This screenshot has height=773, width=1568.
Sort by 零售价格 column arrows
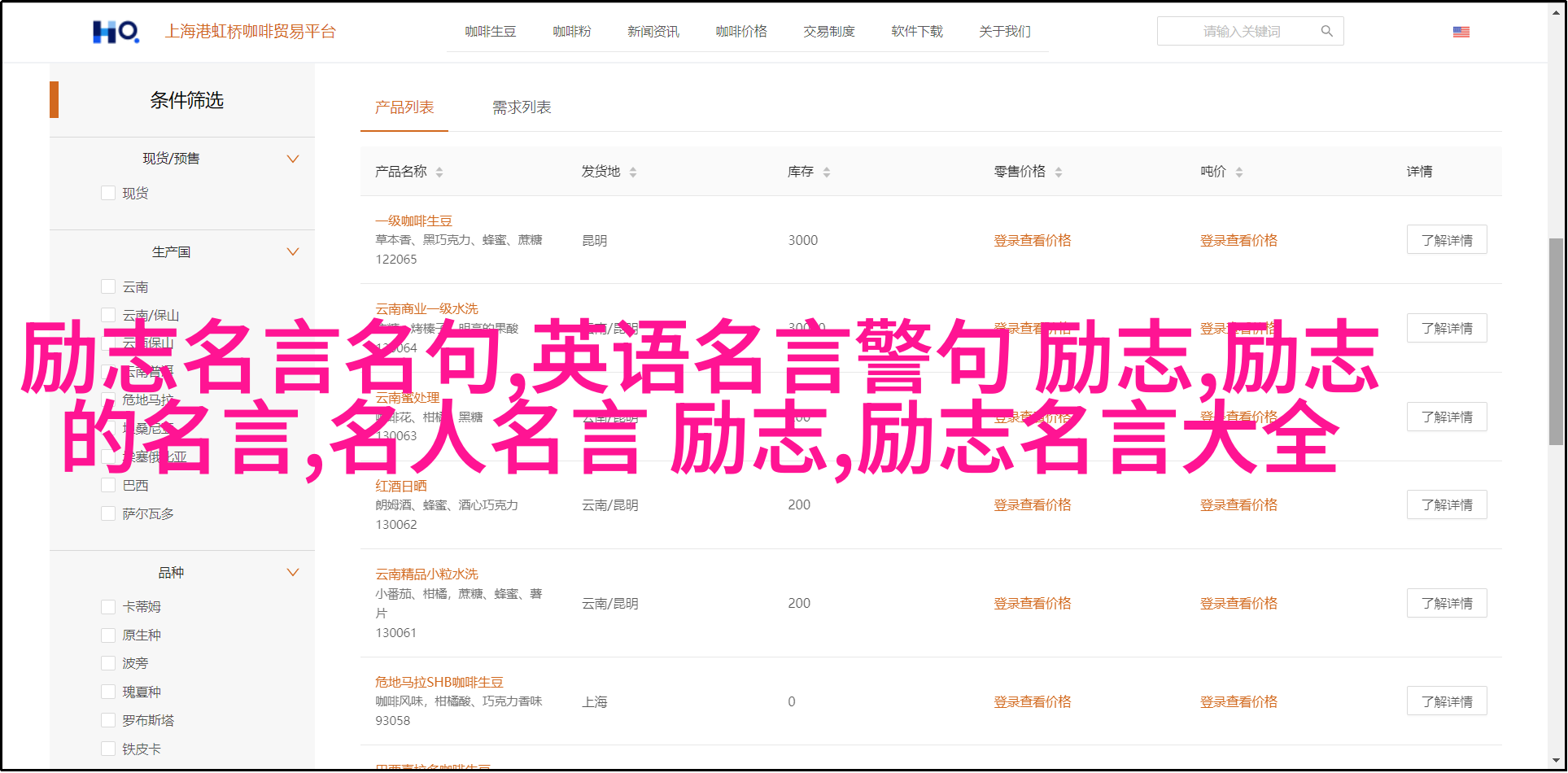pyautogui.click(x=1059, y=172)
